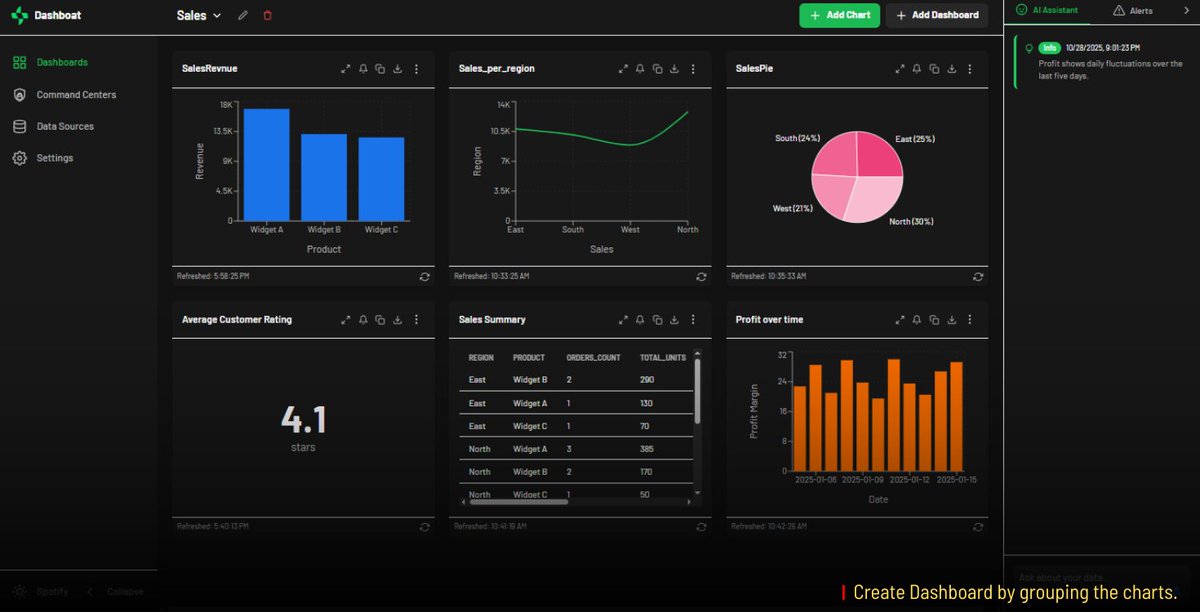This screenshot has height=612, width=1200.
Task: Edit the Sales dashboard name with the pencil icon
Action: coord(241,15)
